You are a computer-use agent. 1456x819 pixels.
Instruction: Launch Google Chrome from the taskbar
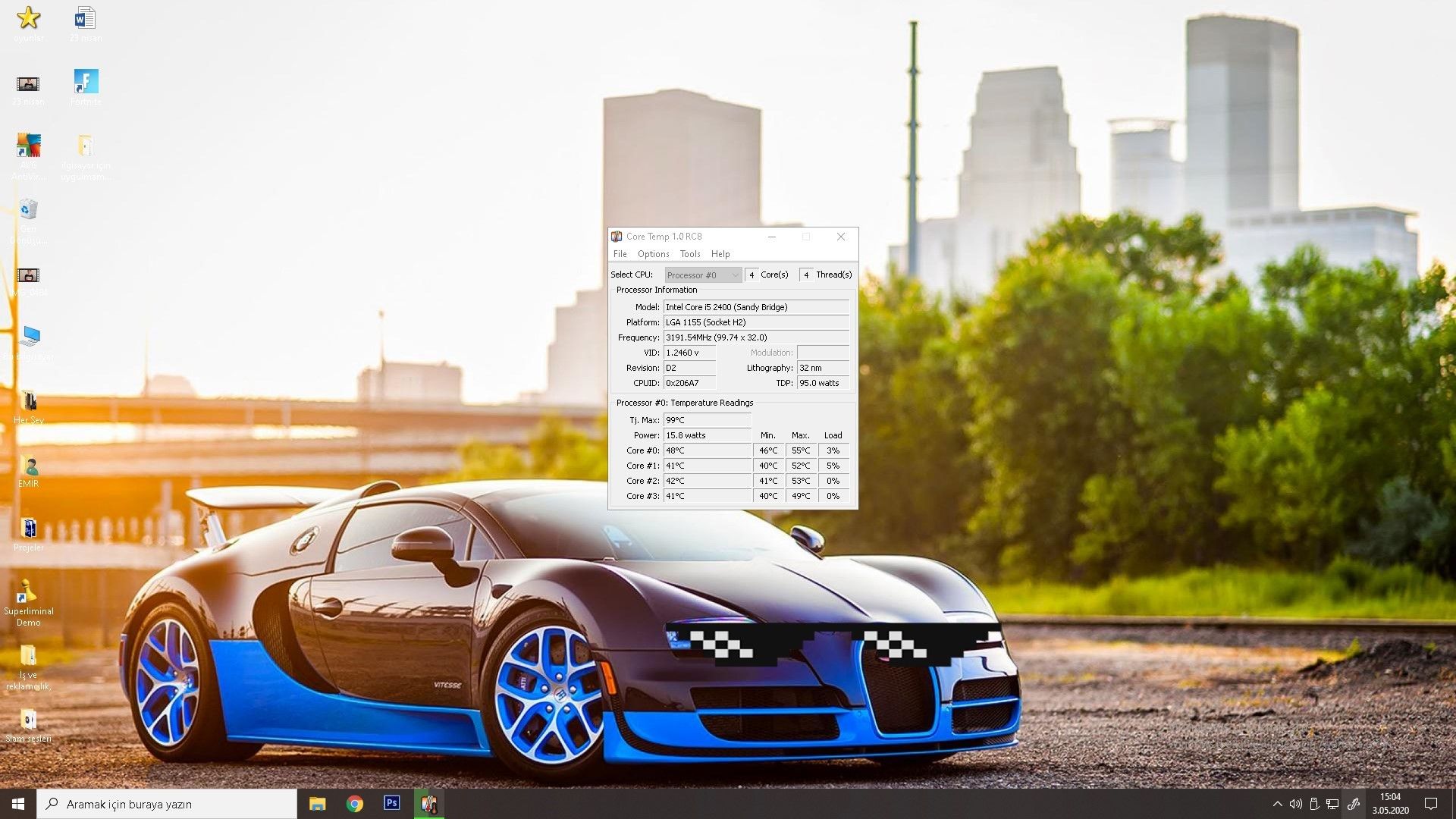coord(354,804)
